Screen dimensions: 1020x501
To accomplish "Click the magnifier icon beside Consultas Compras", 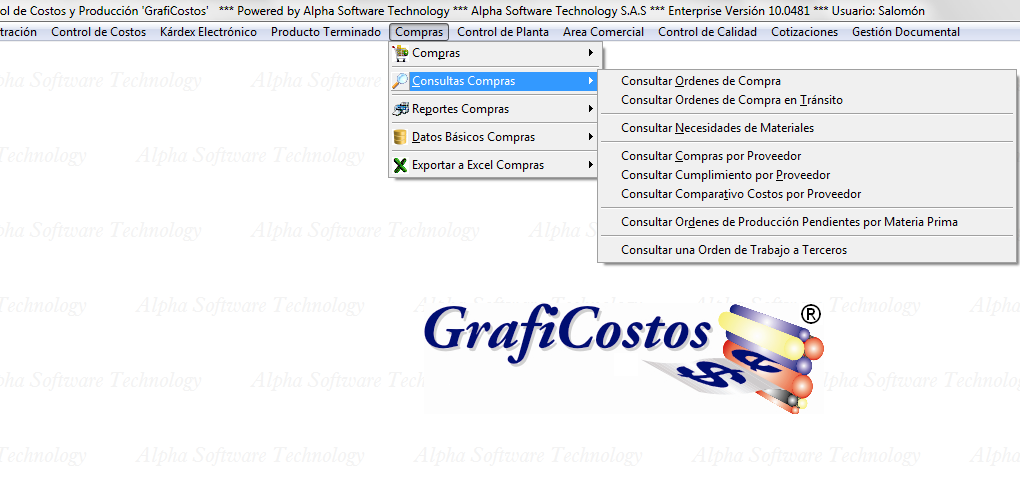I will [x=401, y=81].
